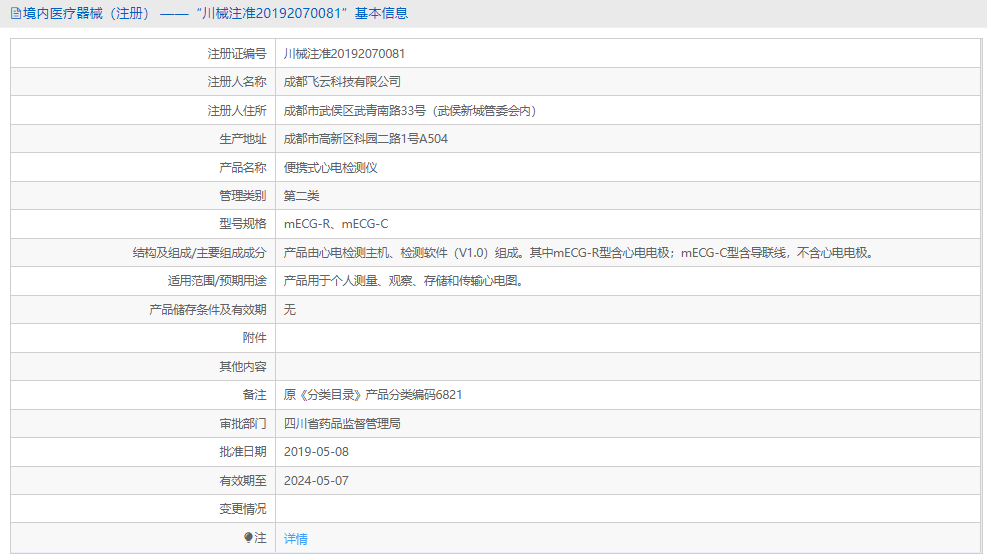Click the lightbulb icon beside 注
The height and width of the screenshot is (558, 987).
[x=248, y=537]
